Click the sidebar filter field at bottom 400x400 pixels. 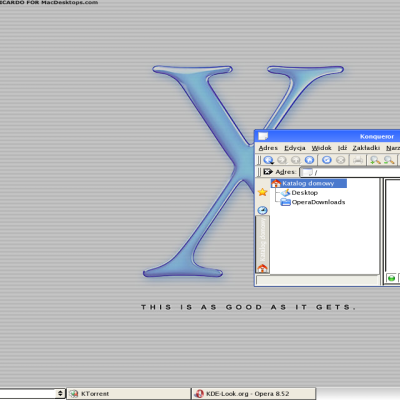click(x=317, y=280)
